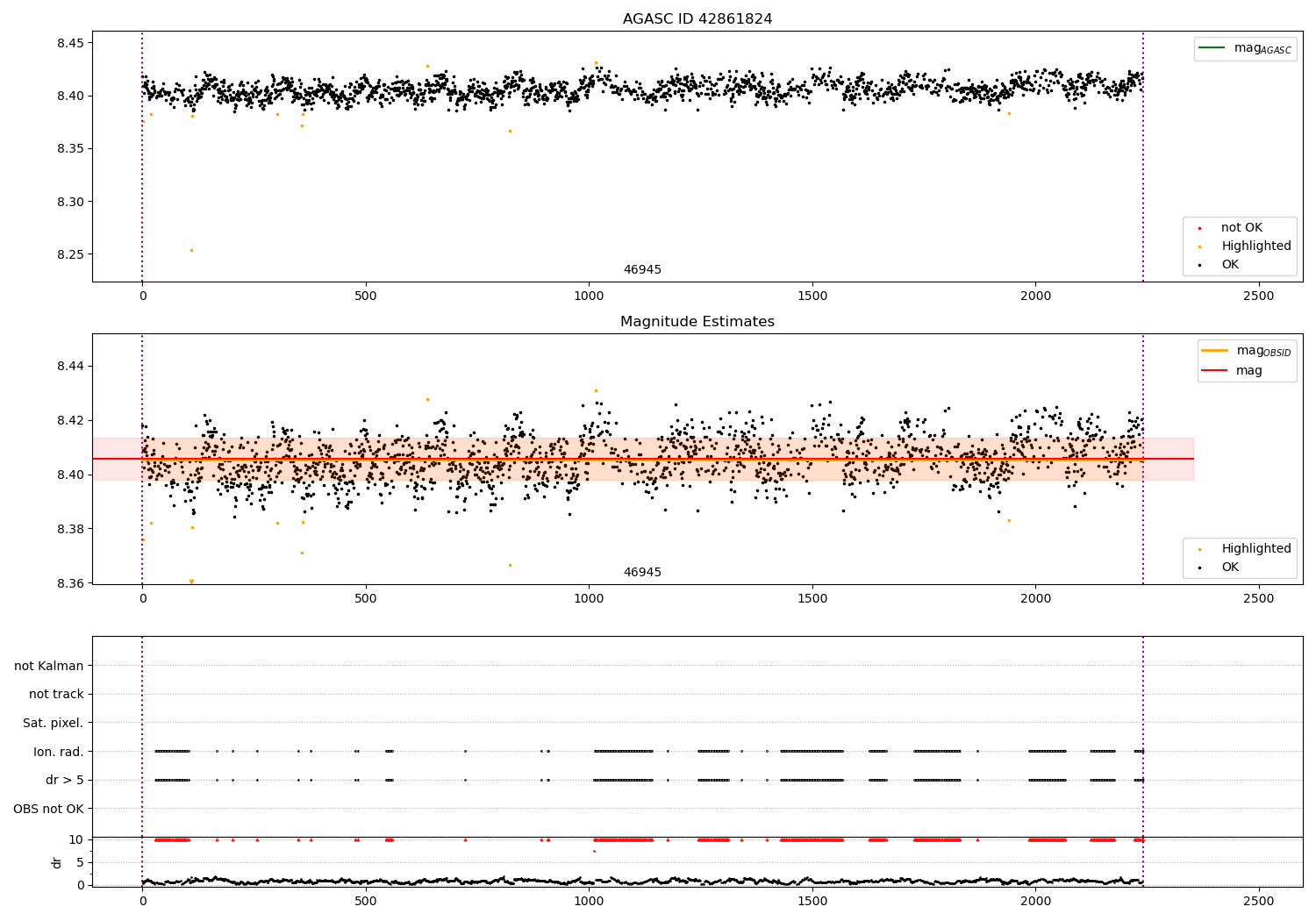
Task: Click the orange mag OBSID legend line
Action: click(1214, 350)
